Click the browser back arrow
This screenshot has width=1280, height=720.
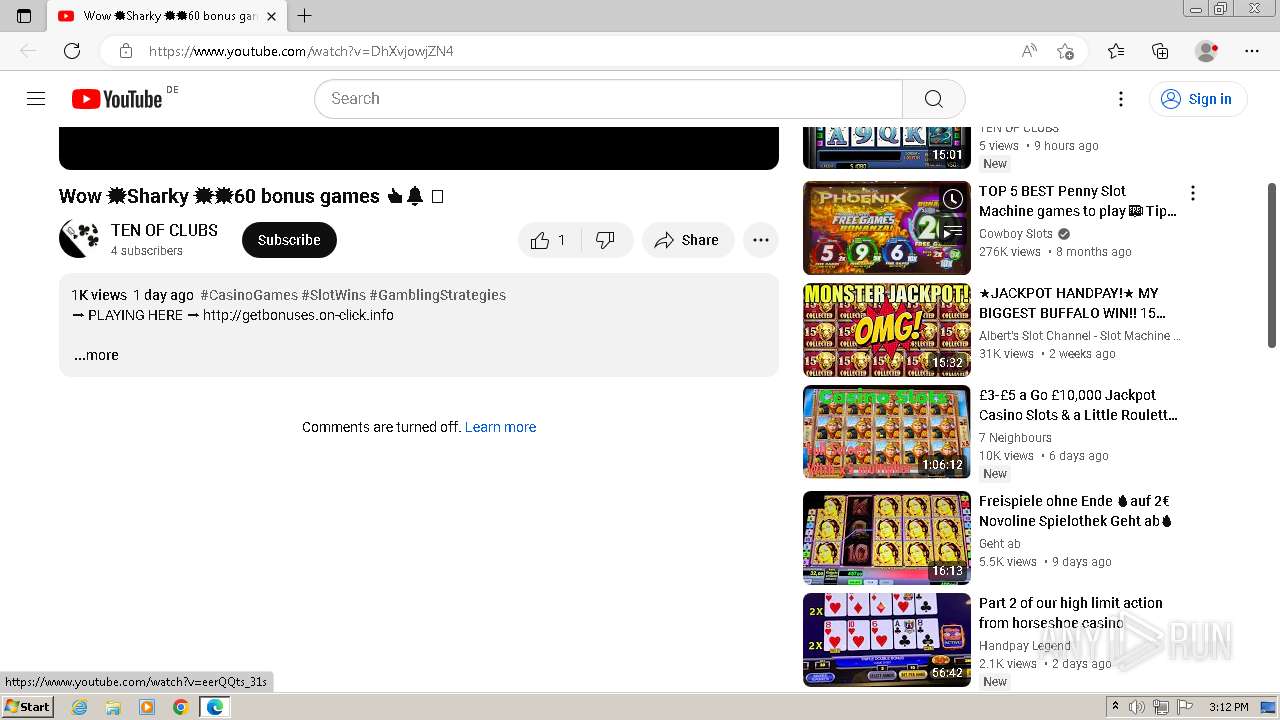coord(28,51)
